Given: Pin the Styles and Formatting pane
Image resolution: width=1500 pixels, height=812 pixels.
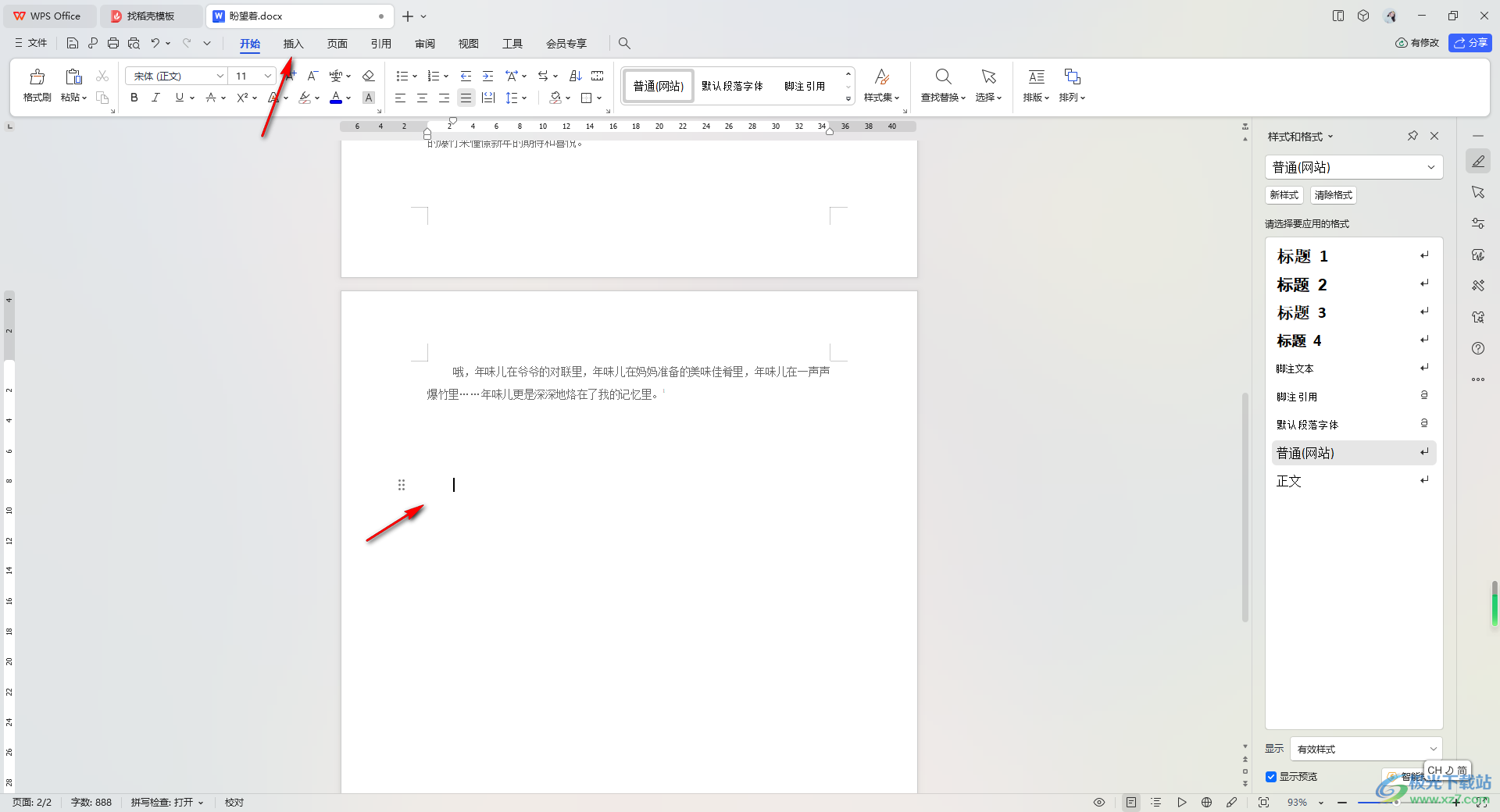Looking at the screenshot, I should click(x=1412, y=136).
